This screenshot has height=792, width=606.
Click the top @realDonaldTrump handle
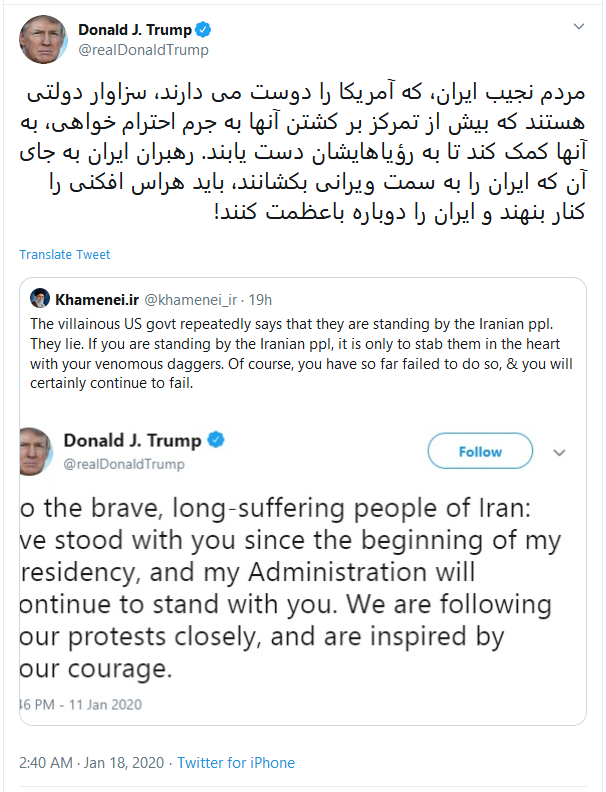[x=143, y=49]
